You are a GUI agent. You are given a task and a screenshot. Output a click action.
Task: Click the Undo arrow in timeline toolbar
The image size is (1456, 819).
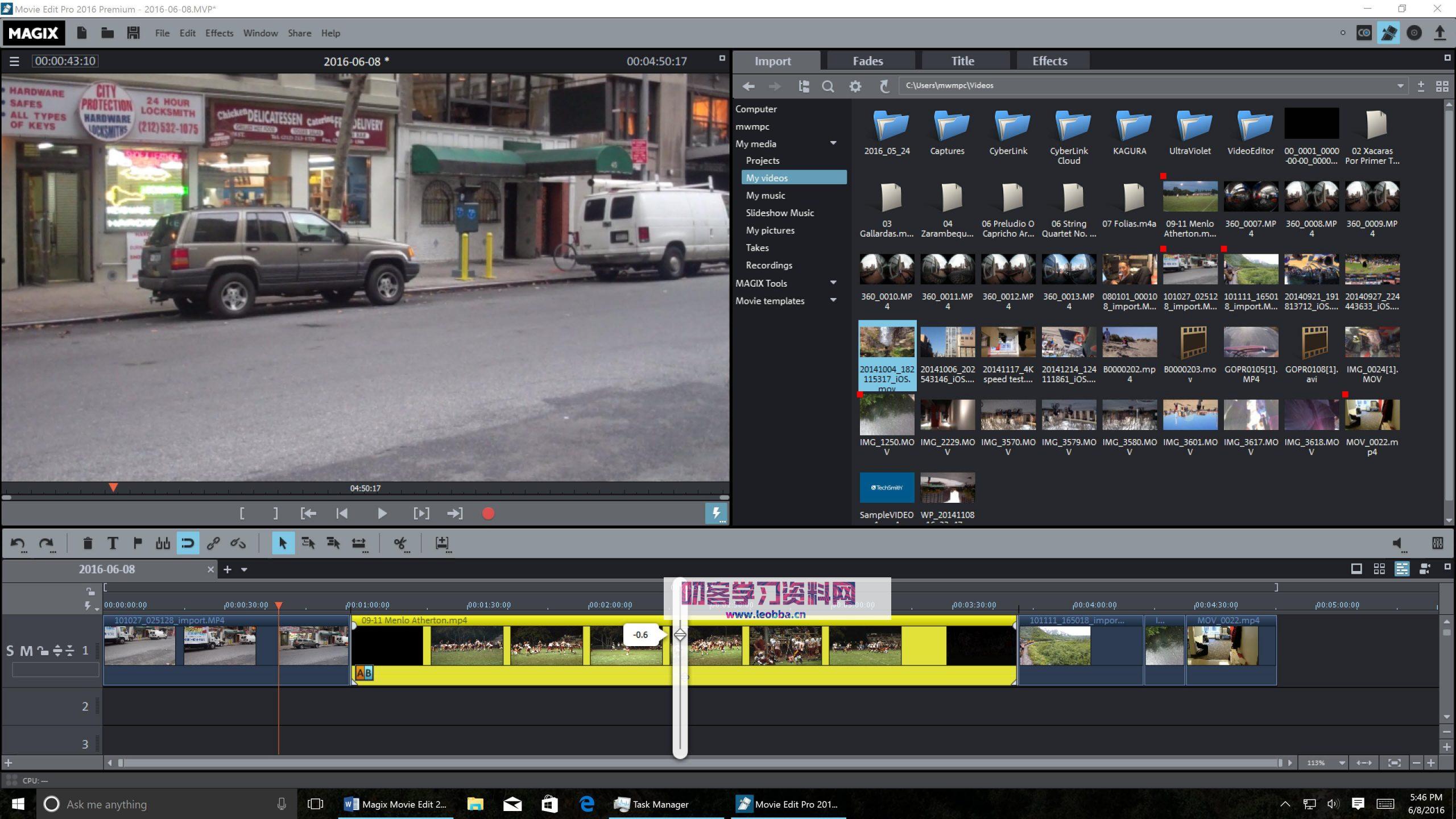(18, 544)
